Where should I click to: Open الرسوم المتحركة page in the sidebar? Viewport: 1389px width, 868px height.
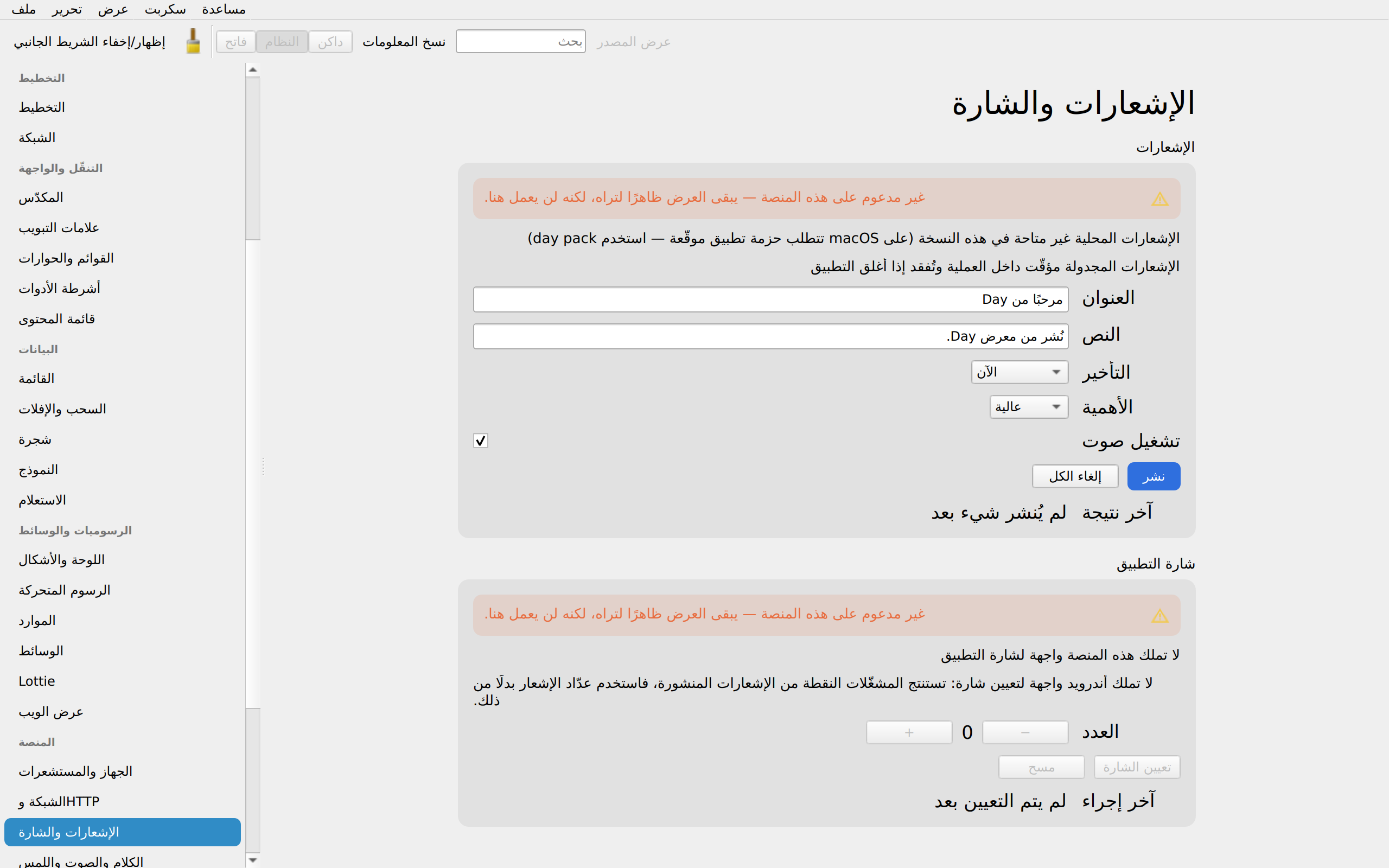pos(122,590)
